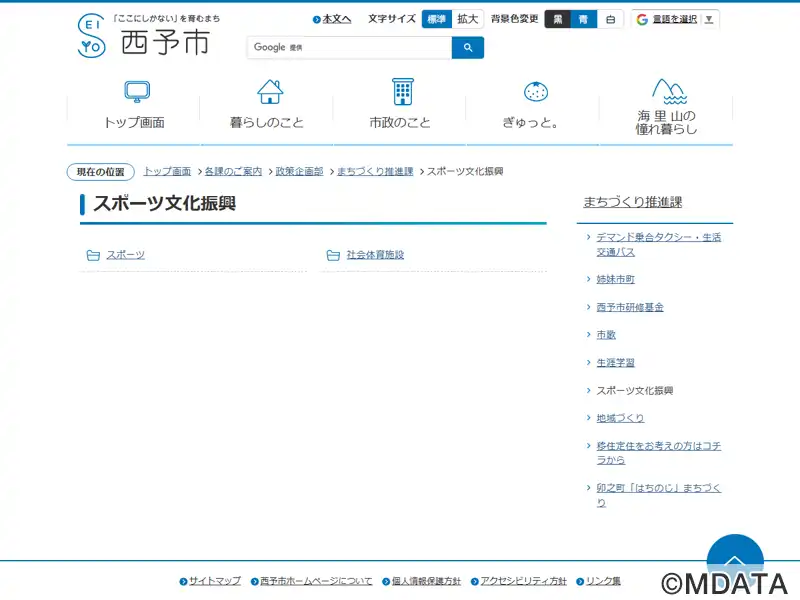Click into the Google search field
800x600 pixels.
350,48
